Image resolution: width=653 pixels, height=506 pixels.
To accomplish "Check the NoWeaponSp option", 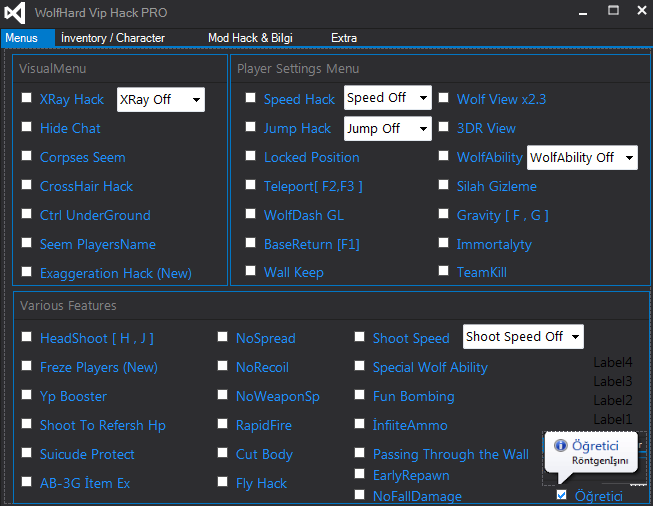I will point(222,395).
